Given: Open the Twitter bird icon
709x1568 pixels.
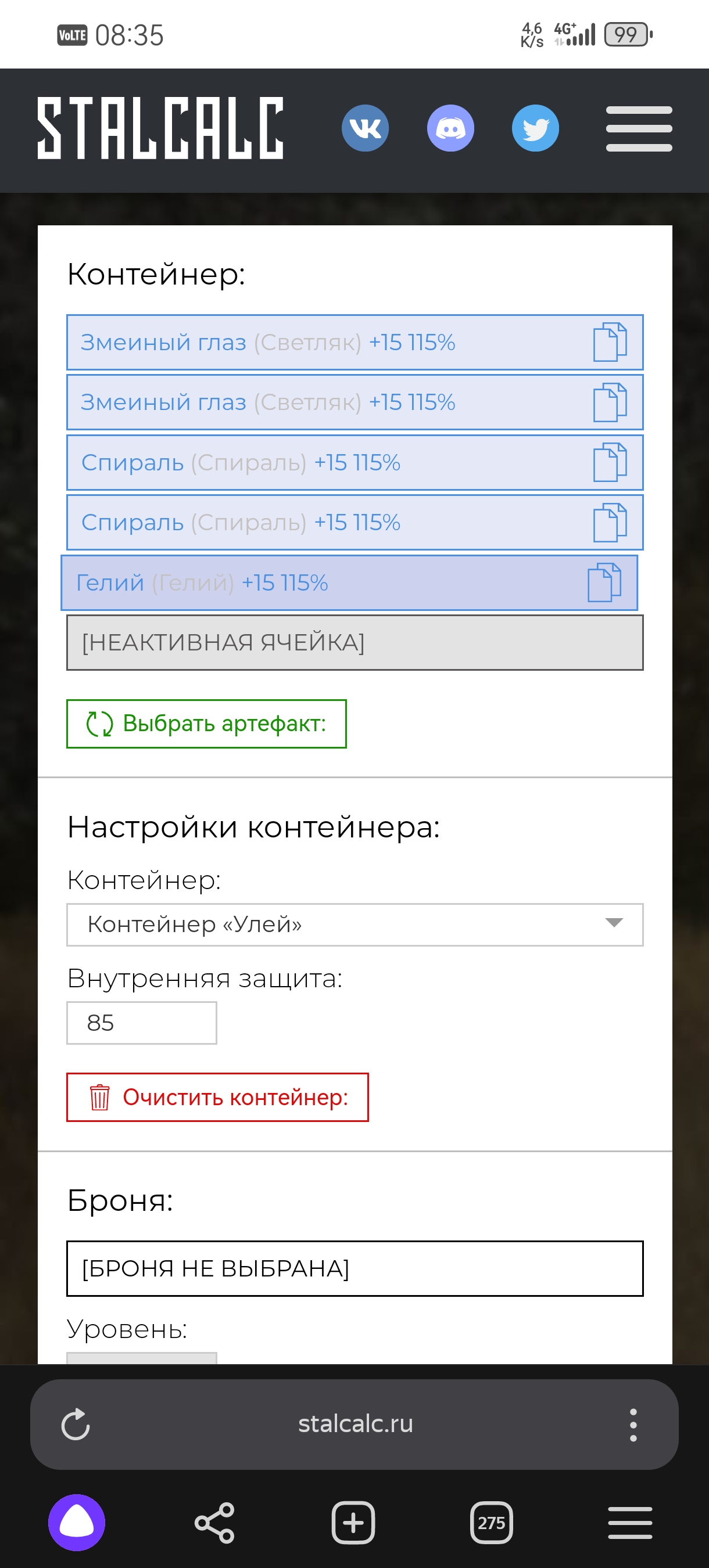Looking at the screenshot, I should 535,128.
